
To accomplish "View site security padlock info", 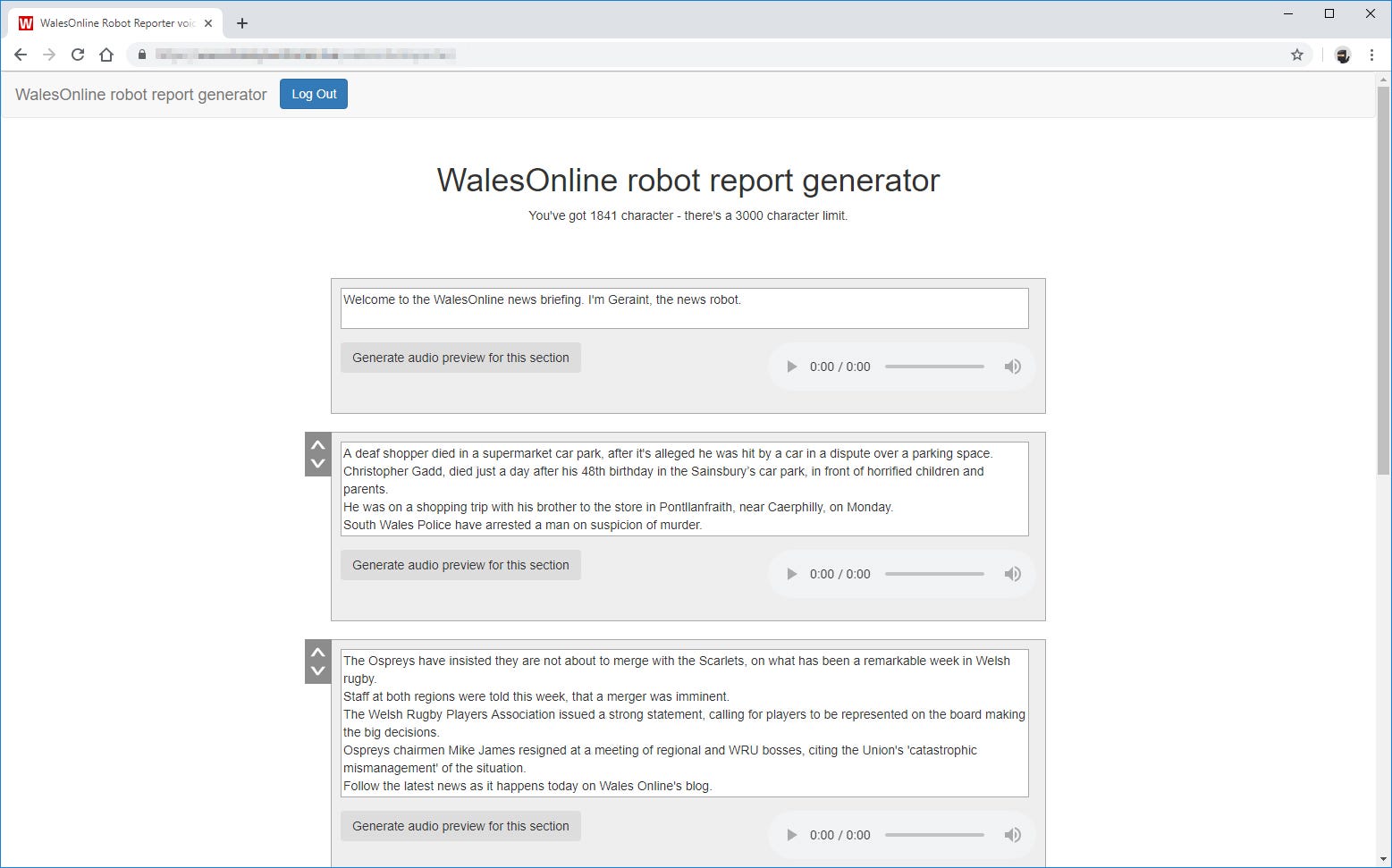I will (141, 55).
